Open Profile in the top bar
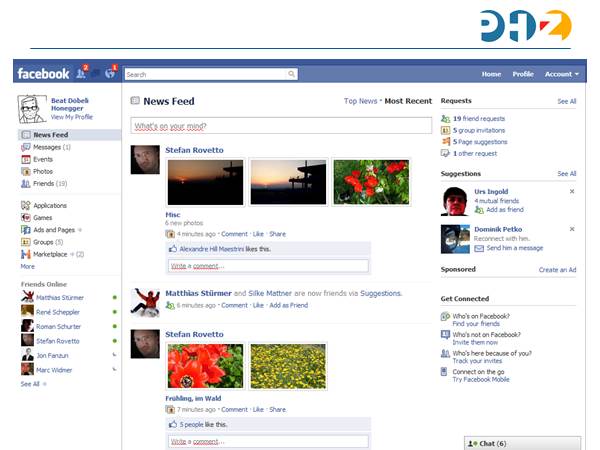The width and height of the screenshot is (600, 450). 523,74
